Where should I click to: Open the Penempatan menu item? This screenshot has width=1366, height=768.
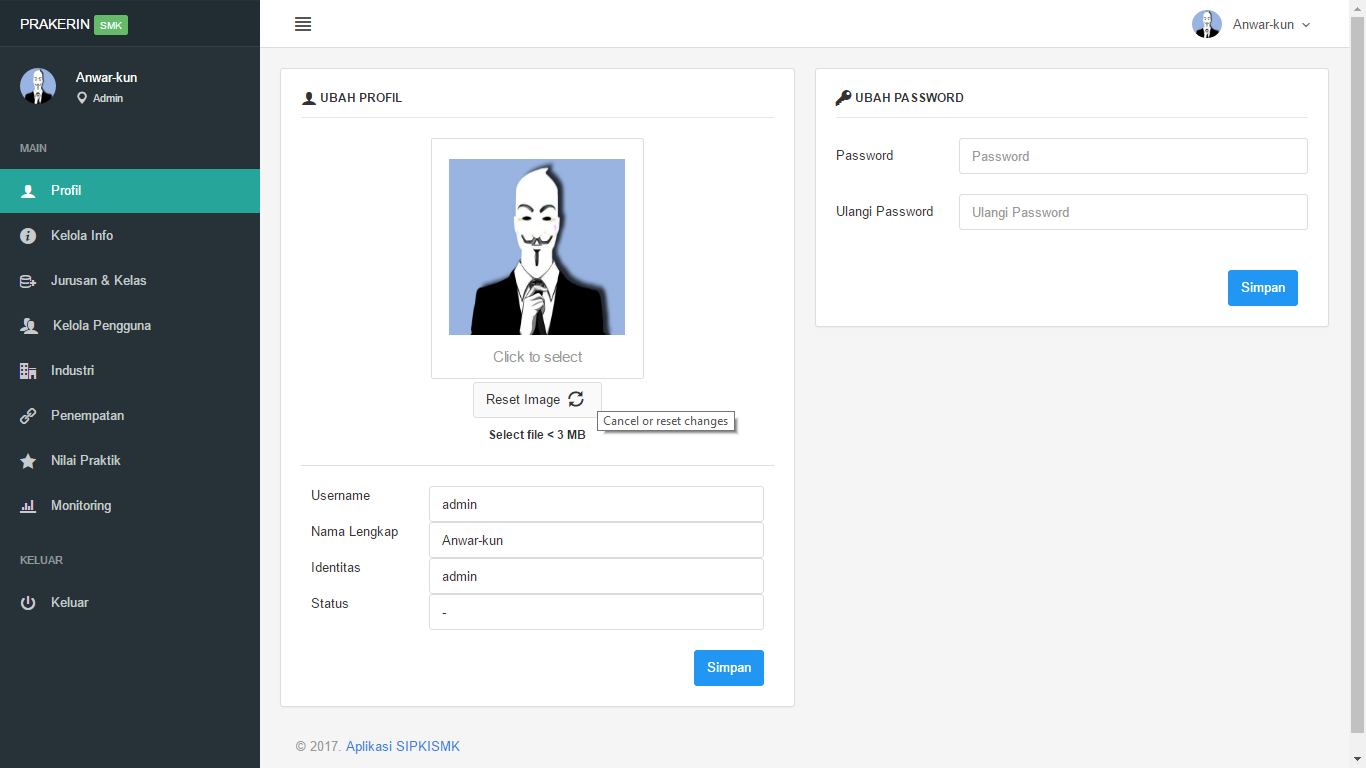pyautogui.click(x=130, y=416)
